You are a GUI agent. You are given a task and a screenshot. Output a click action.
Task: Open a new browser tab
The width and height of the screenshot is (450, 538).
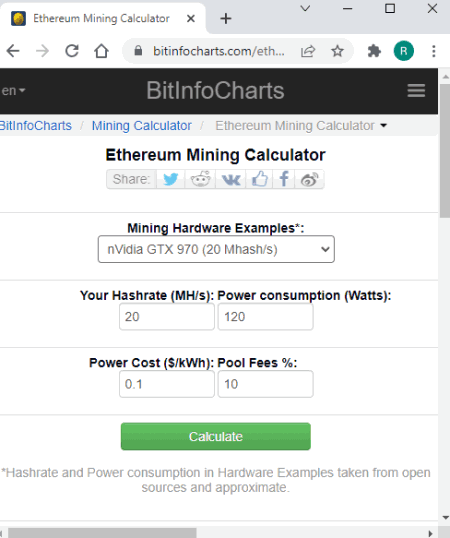pos(226,19)
